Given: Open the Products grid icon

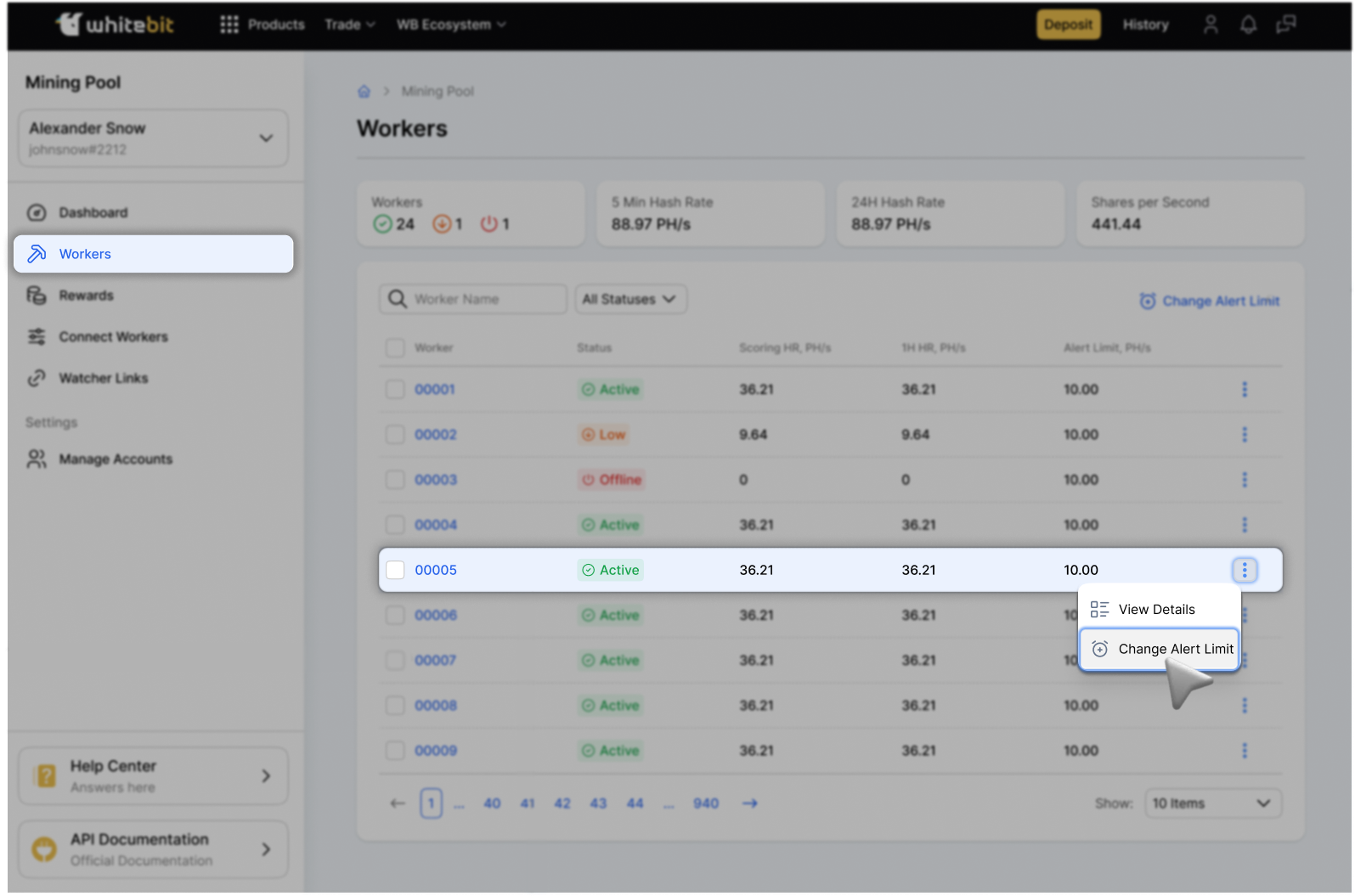Looking at the screenshot, I should coord(229,25).
